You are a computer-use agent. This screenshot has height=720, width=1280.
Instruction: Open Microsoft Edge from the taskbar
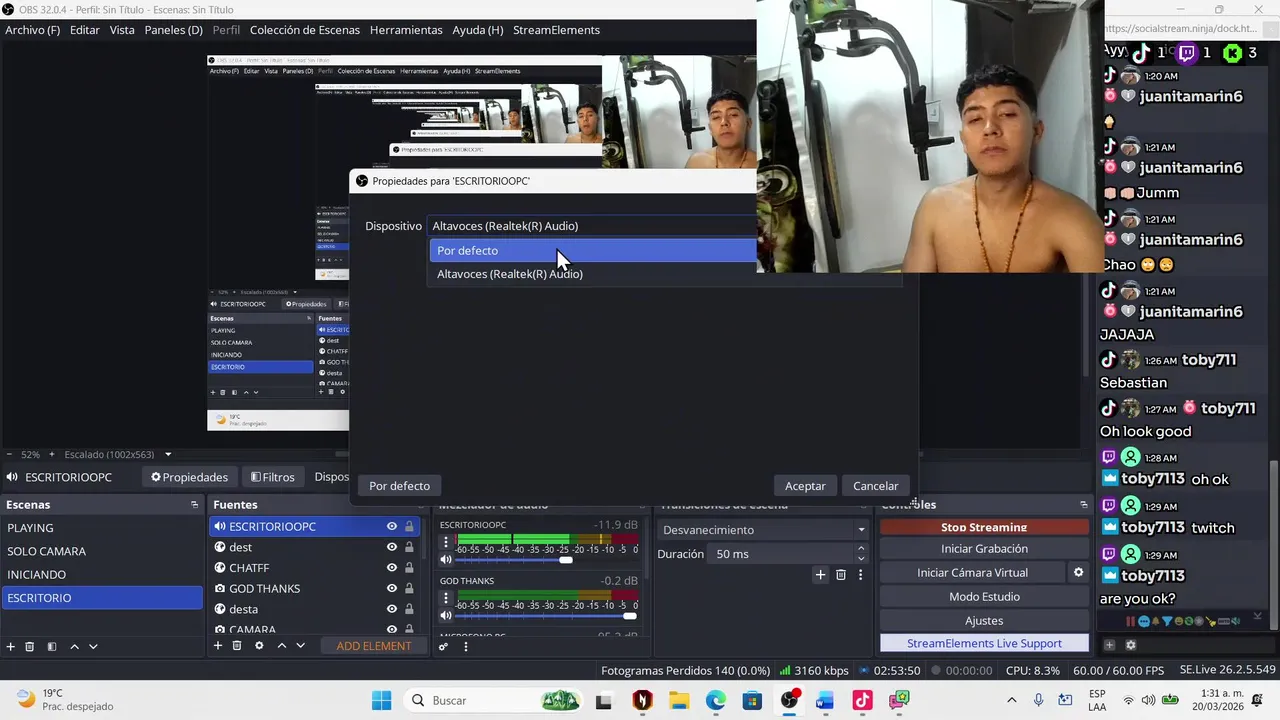point(715,700)
